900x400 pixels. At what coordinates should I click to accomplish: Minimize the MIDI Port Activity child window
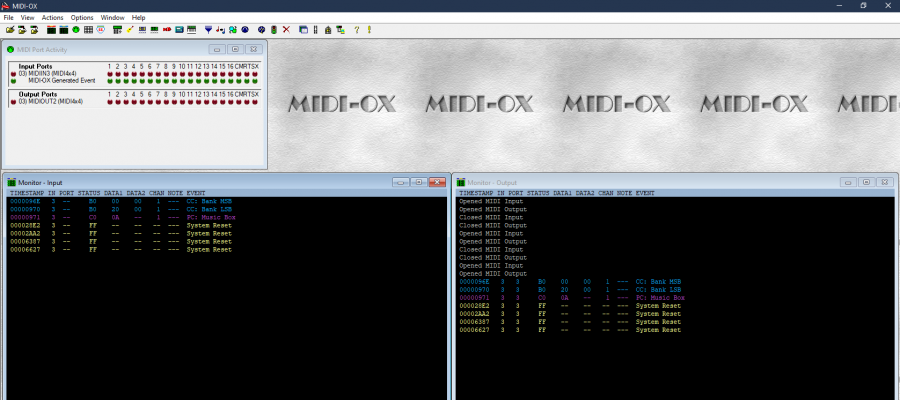click(x=217, y=49)
